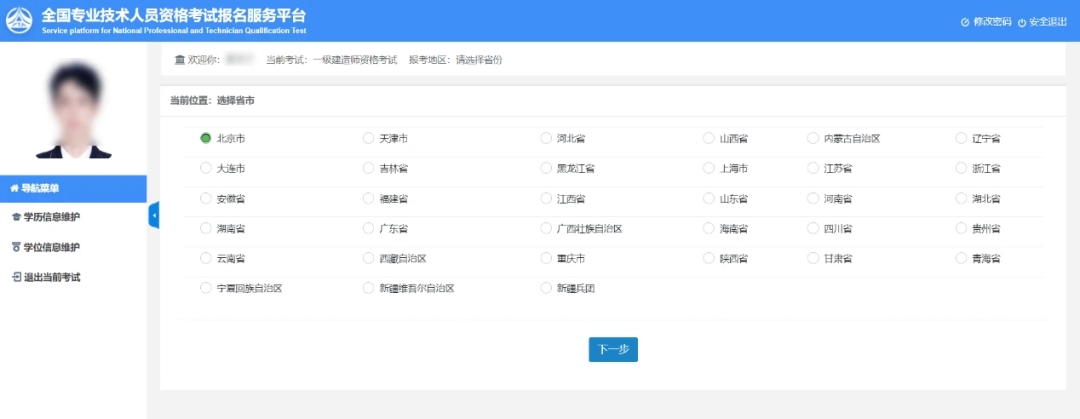Click the home icon beside 导航菜单
This screenshot has height=419, width=1080.
(x=14, y=188)
